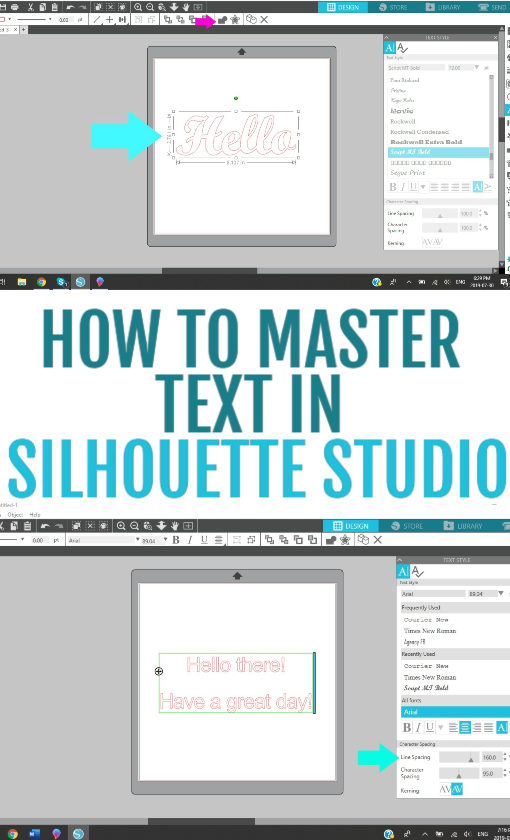Open the Help menu in lower screenshot
The width and height of the screenshot is (510, 840).
(35, 514)
